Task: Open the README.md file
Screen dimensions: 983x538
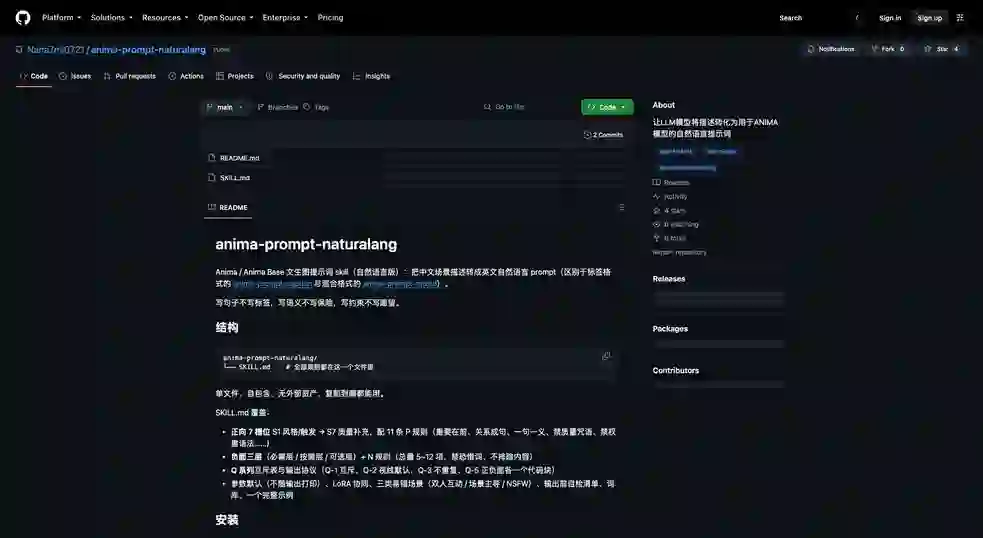Action: (x=239, y=158)
